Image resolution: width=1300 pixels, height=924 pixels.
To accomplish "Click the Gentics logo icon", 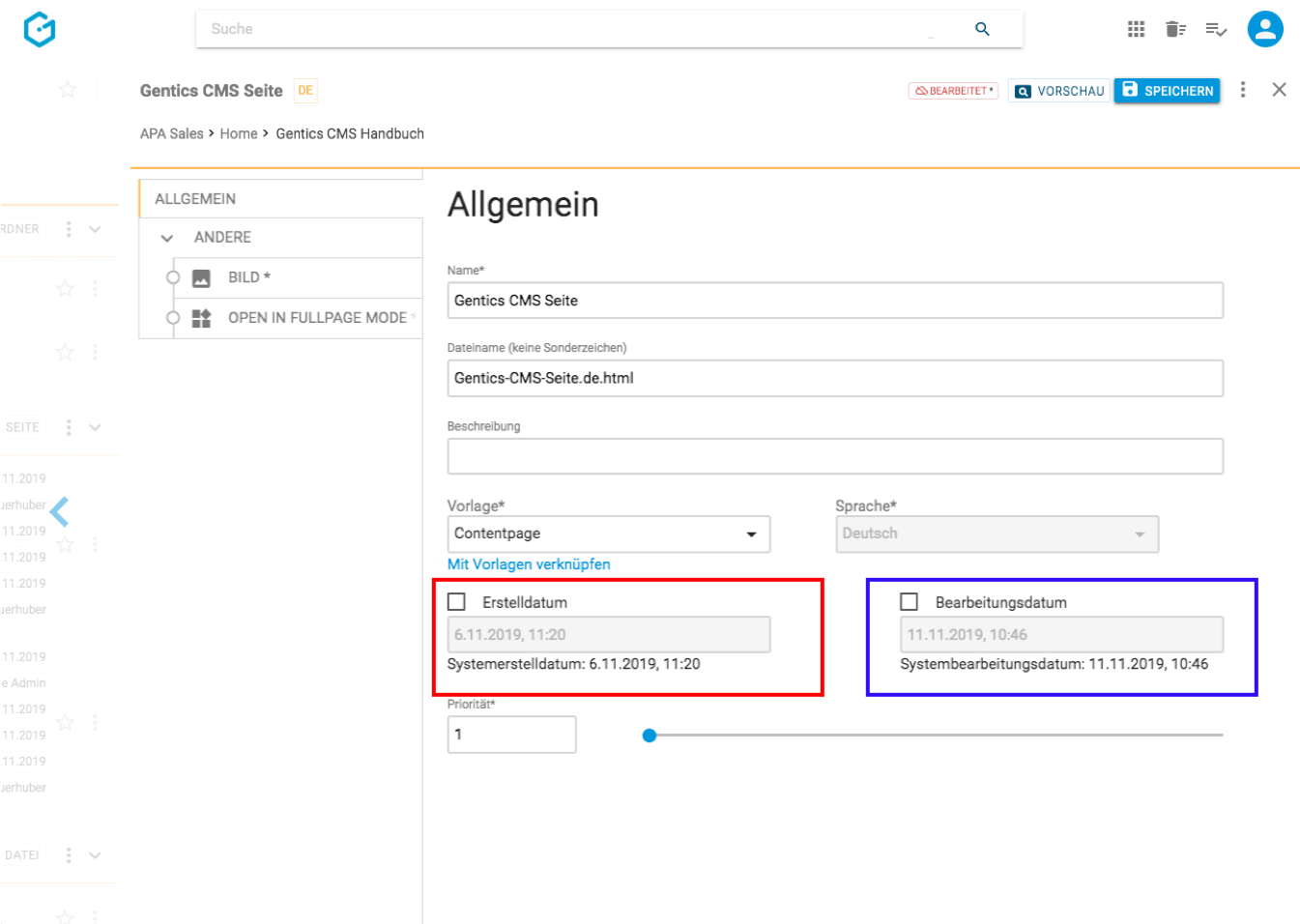I will (x=40, y=29).
